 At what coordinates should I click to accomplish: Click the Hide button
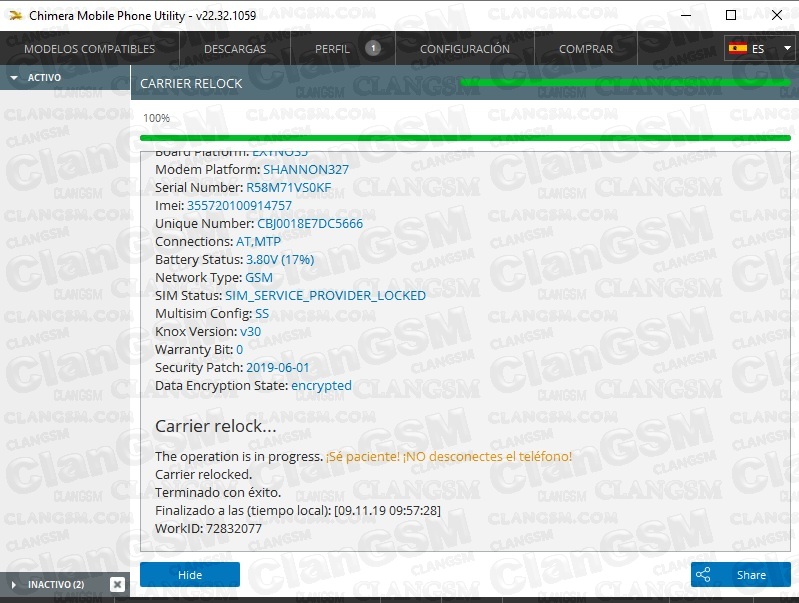coord(190,575)
